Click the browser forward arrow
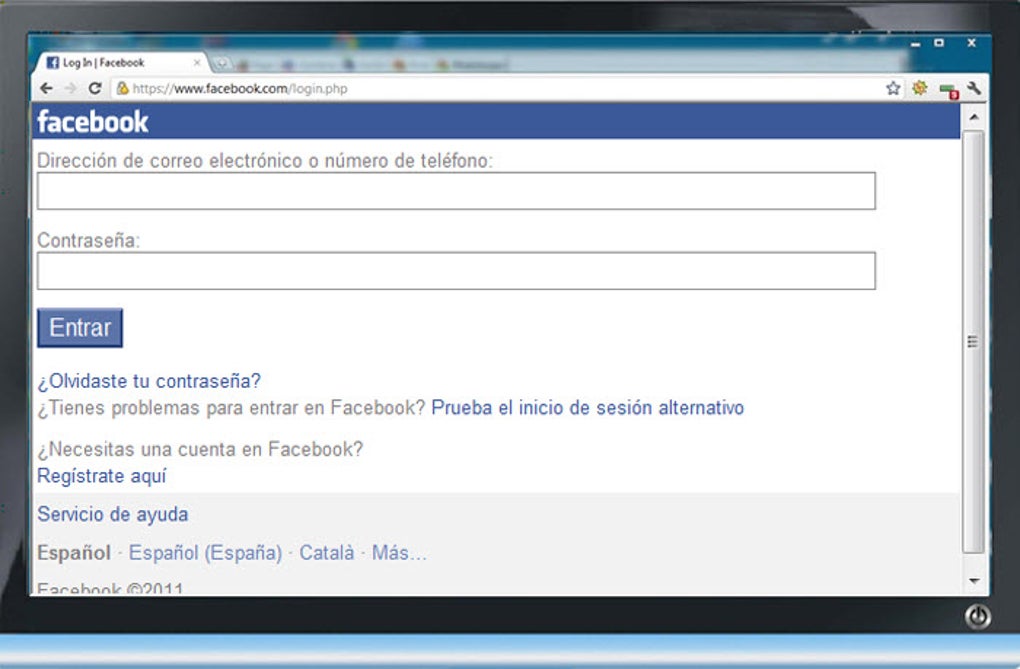The image size is (1020, 669). [70, 88]
